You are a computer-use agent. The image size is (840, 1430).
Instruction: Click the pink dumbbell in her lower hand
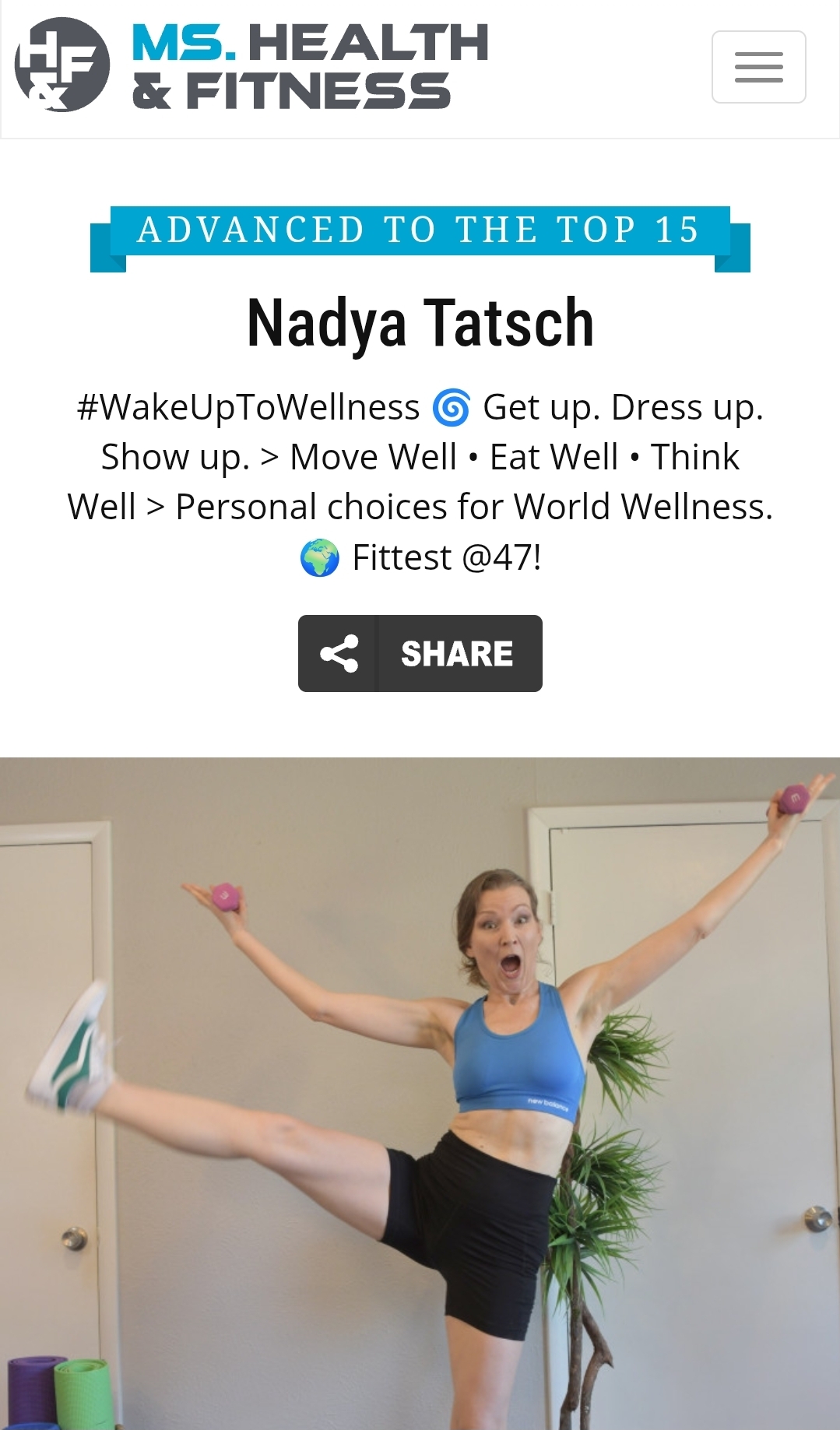coord(224,897)
